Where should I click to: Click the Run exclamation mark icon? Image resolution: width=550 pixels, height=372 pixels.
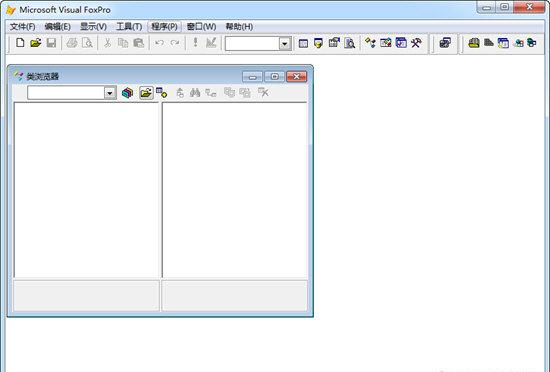click(195, 43)
